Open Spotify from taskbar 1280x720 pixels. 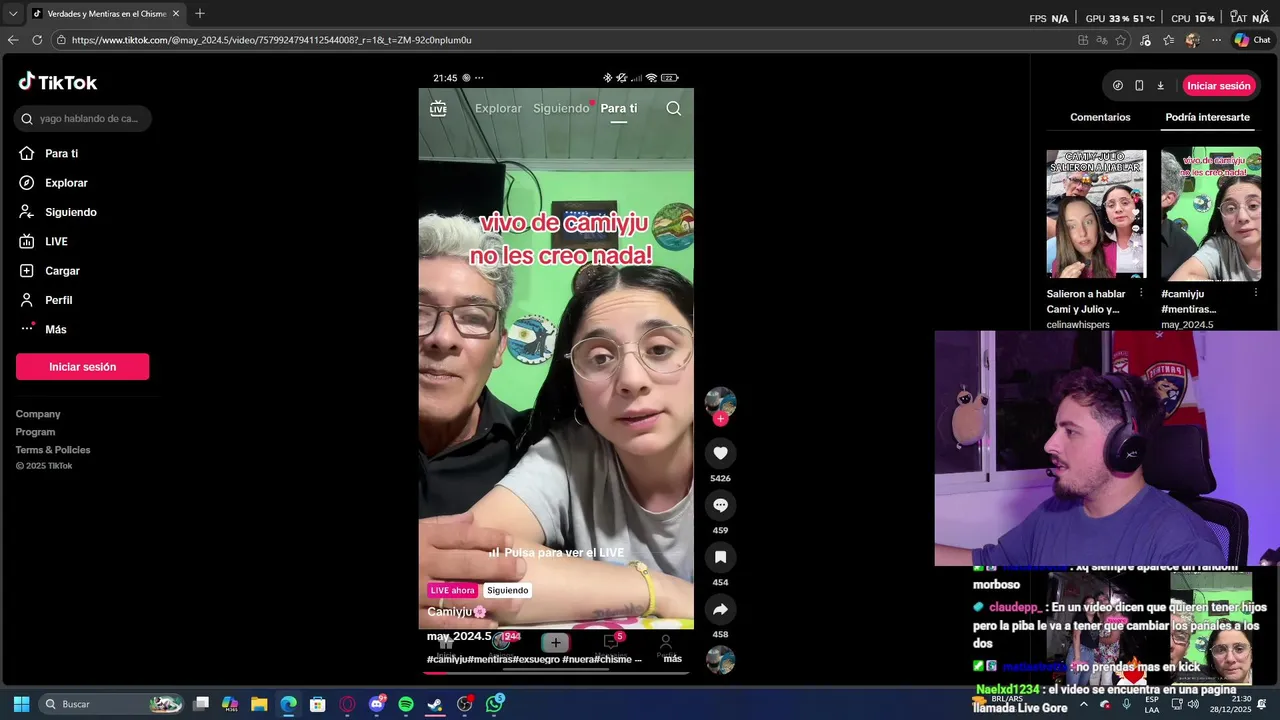[x=406, y=704]
